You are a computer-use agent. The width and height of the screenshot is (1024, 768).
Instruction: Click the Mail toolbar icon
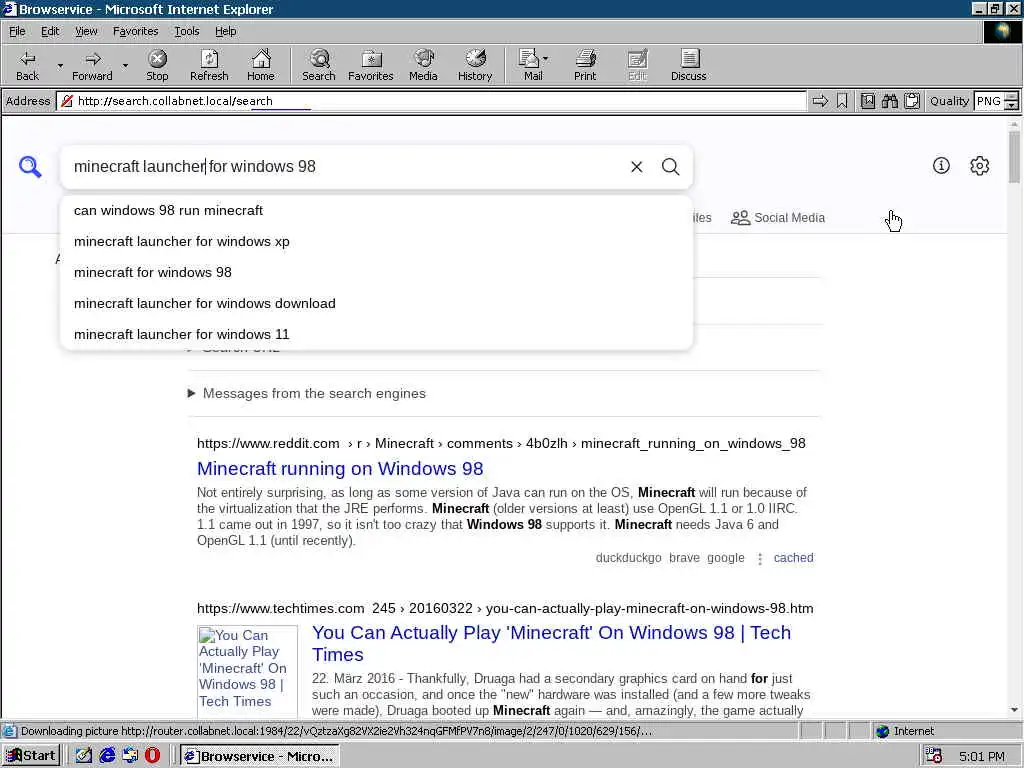coord(532,65)
